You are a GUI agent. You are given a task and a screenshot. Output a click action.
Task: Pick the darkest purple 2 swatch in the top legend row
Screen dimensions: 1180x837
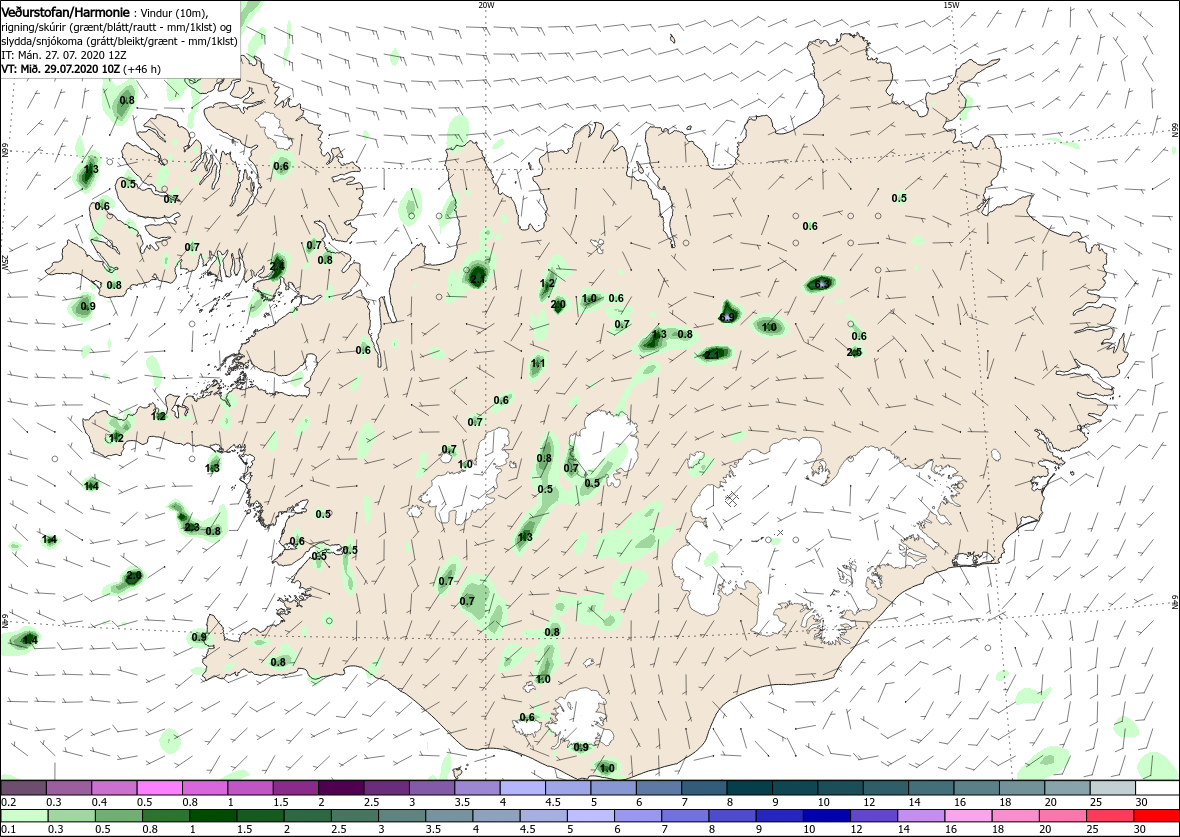[x=341, y=787]
